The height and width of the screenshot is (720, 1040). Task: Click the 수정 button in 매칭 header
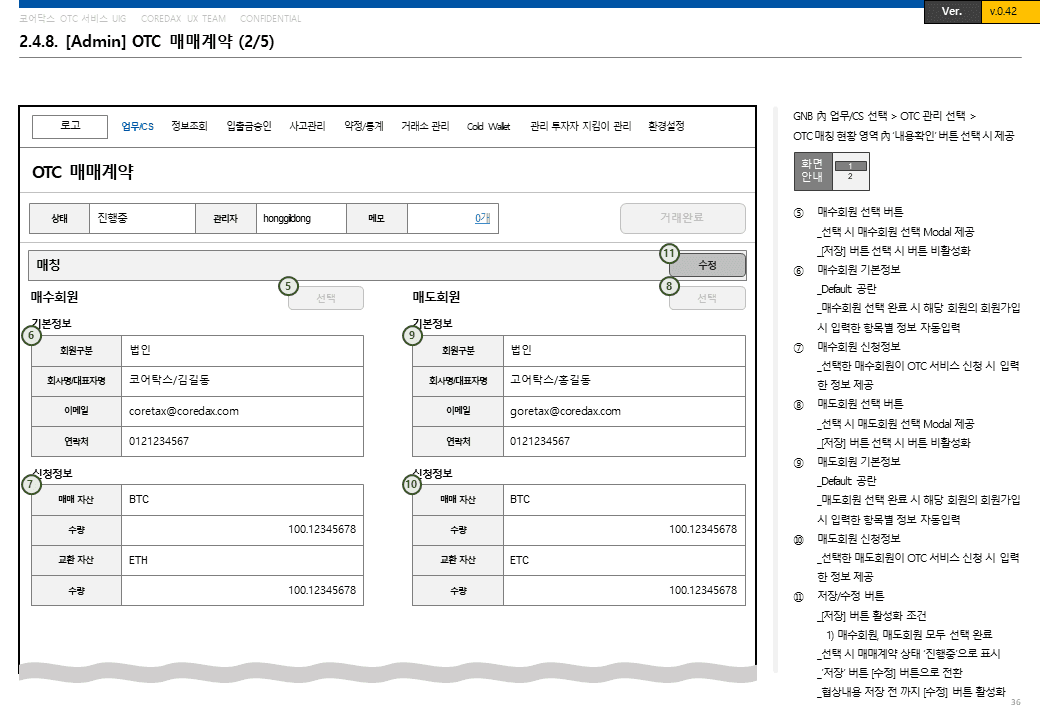point(708,265)
